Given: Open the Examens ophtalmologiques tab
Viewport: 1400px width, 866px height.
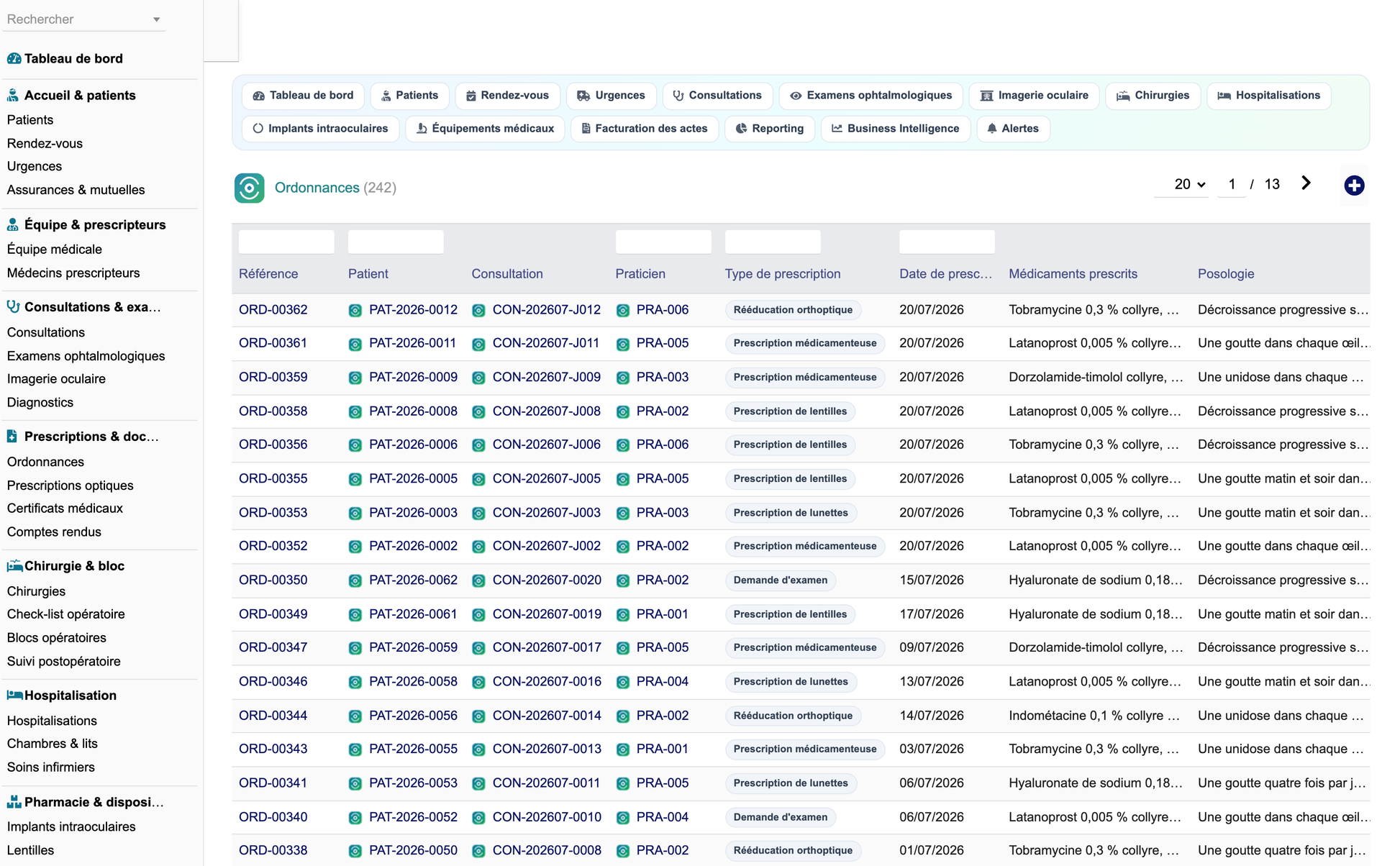Looking at the screenshot, I should tap(871, 96).
